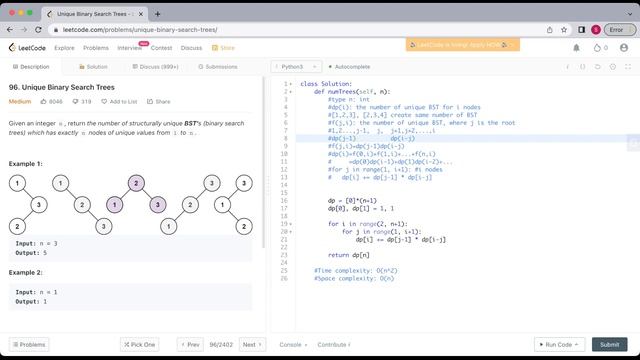640x360 pixels.
Task: Go to the Next problem
Action: pos(252,345)
